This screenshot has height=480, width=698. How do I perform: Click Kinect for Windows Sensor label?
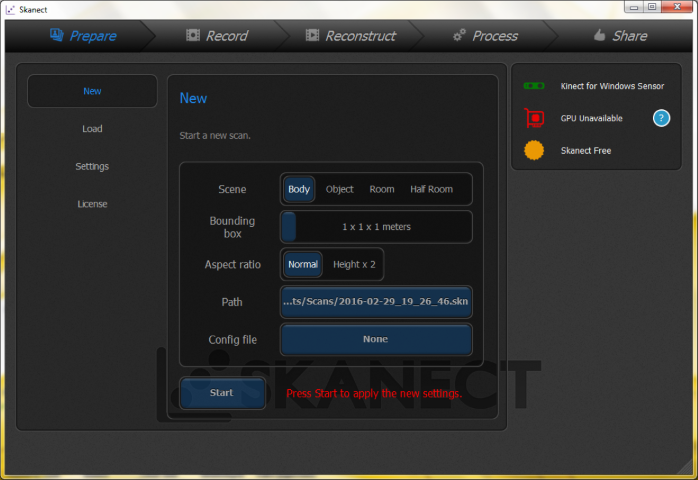point(612,86)
